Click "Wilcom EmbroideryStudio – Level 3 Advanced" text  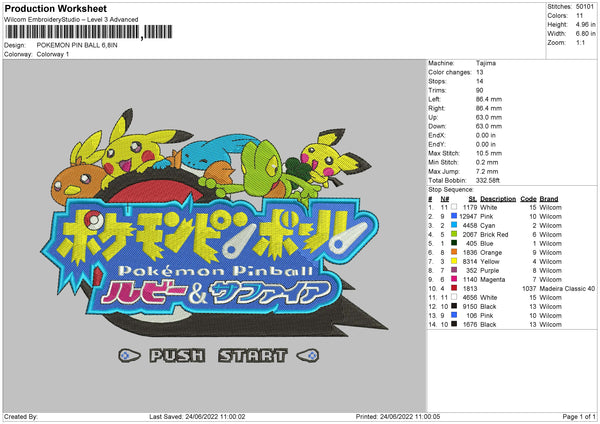(x=71, y=20)
